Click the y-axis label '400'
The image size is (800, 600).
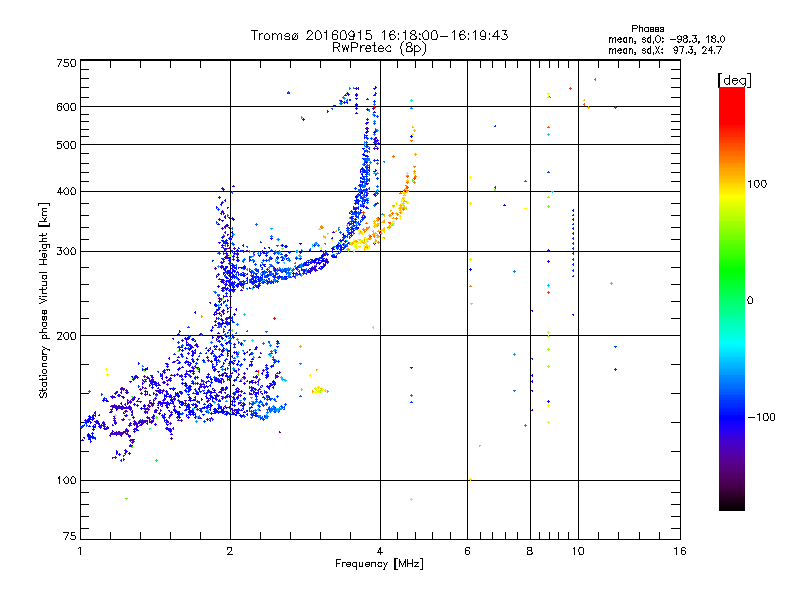66,192
